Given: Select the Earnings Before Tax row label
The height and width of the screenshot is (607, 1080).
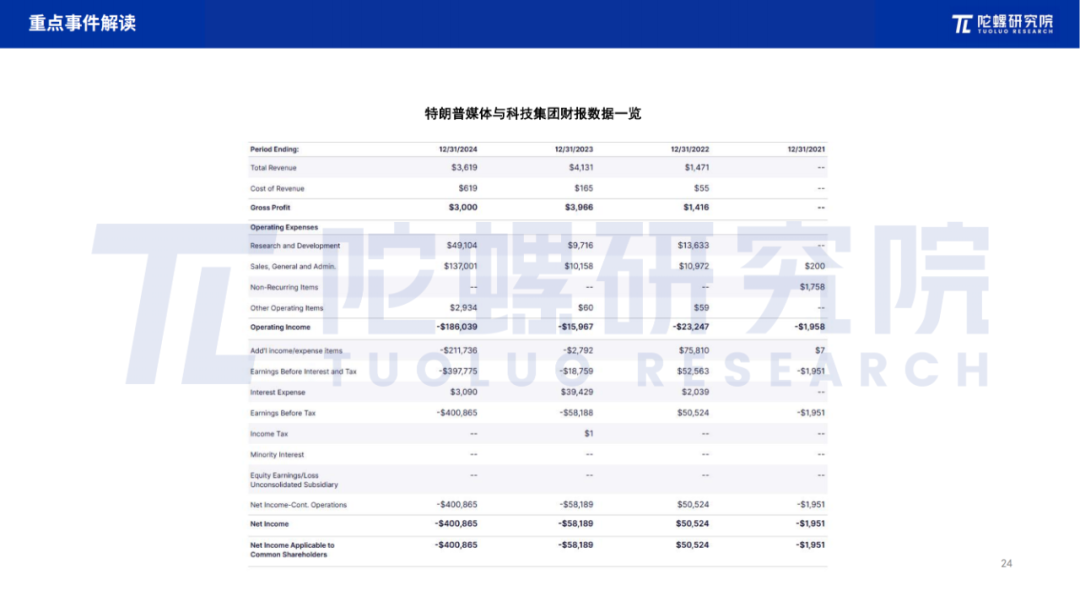Looking at the screenshot, I should click(282, 413).
